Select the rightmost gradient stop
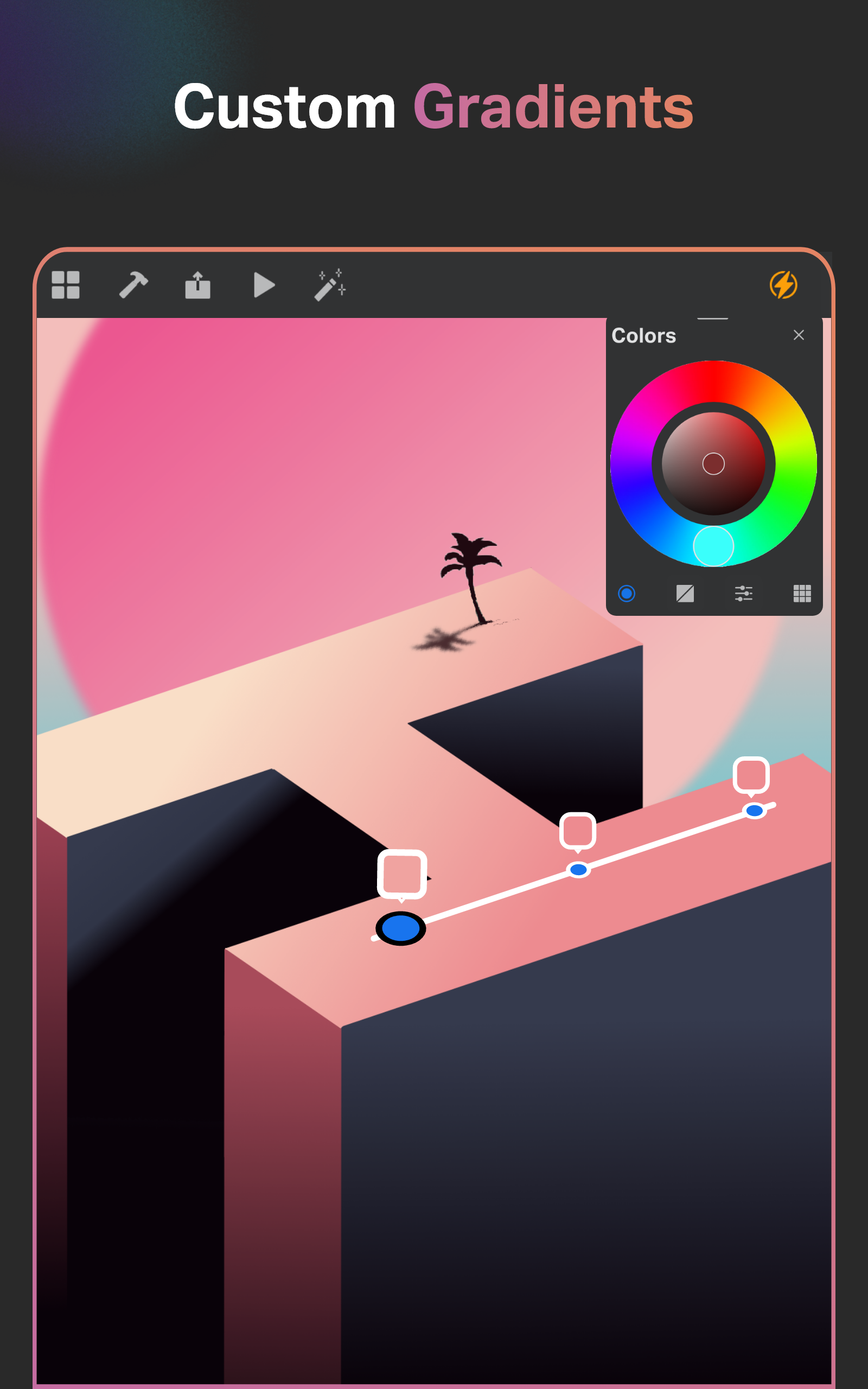This screenshot has width=868, height=1389. pyautogui.click(x=754, y=810)
